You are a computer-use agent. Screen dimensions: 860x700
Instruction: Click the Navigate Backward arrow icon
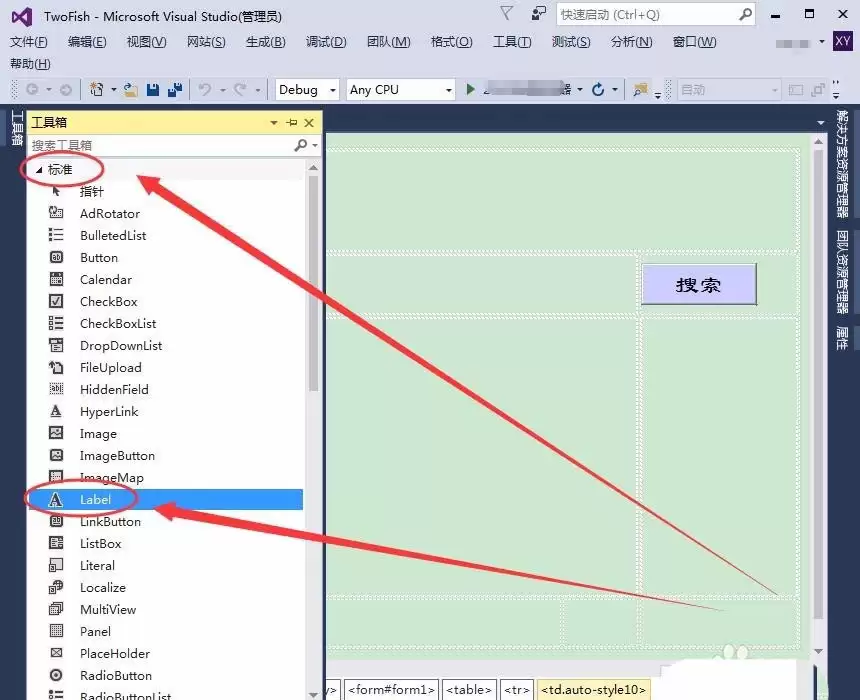(35, 90)
